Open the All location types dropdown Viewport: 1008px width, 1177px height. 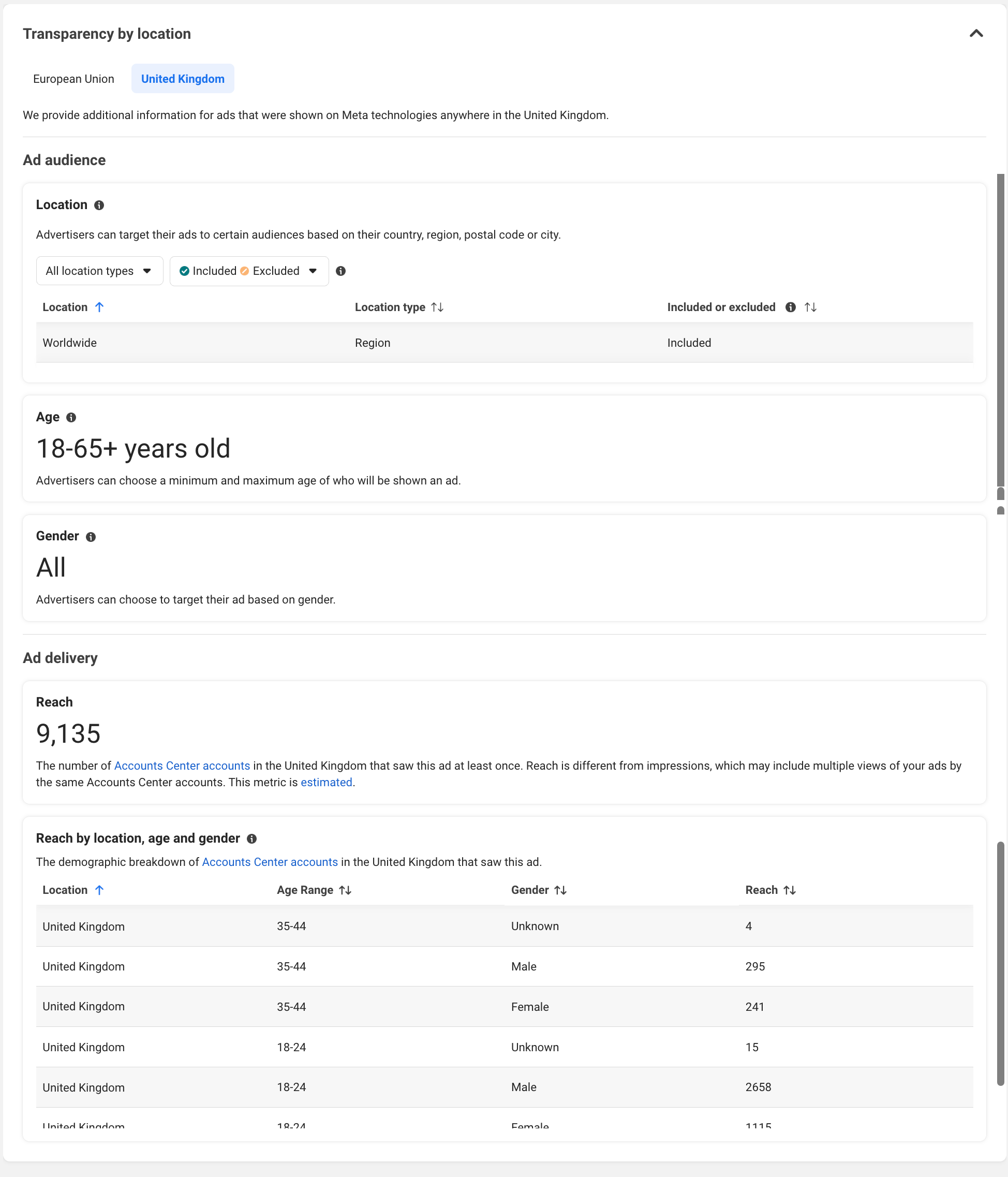coord(99,271)
